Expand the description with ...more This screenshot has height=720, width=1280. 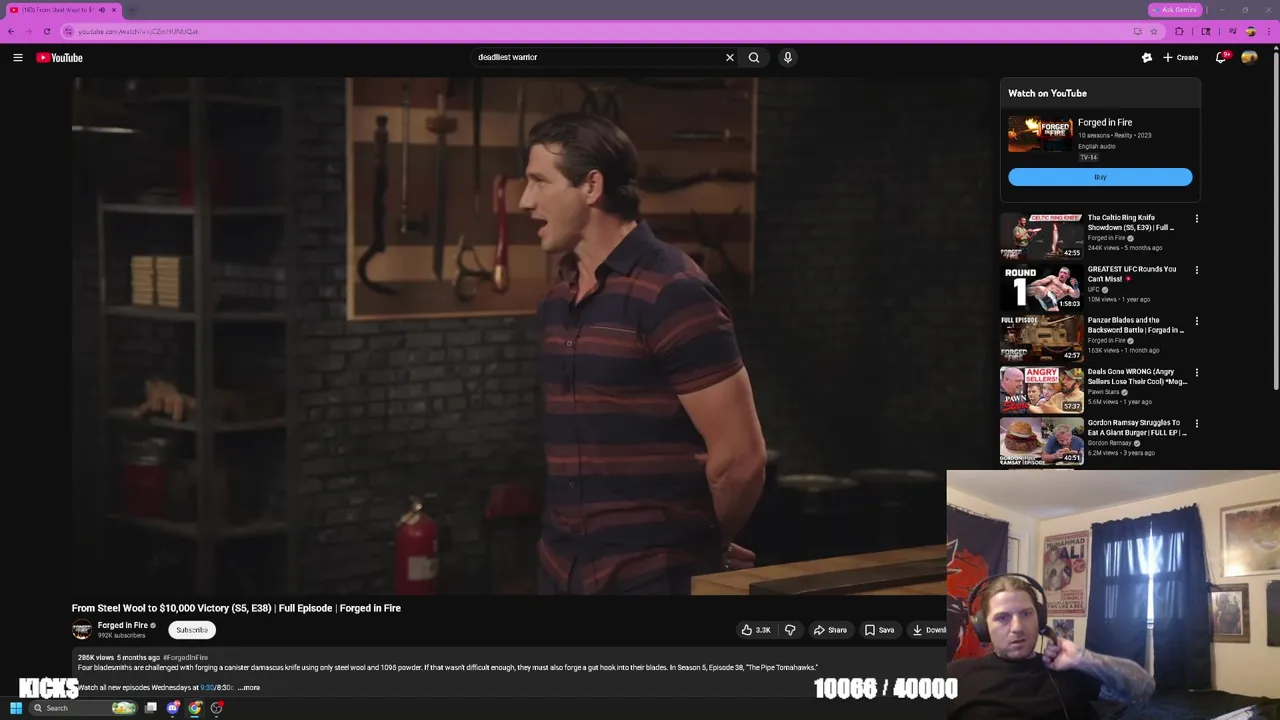pos(248,688)
